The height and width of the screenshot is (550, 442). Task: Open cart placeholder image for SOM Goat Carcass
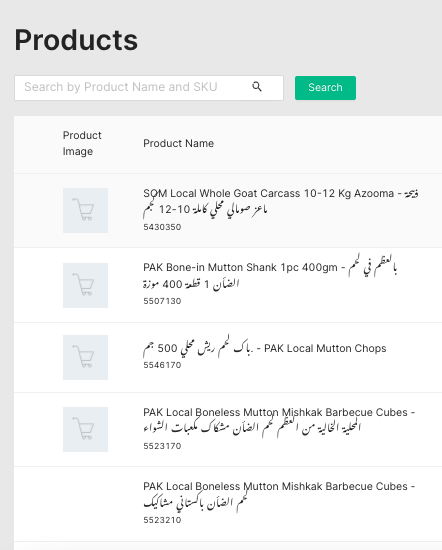pos(85,210)
